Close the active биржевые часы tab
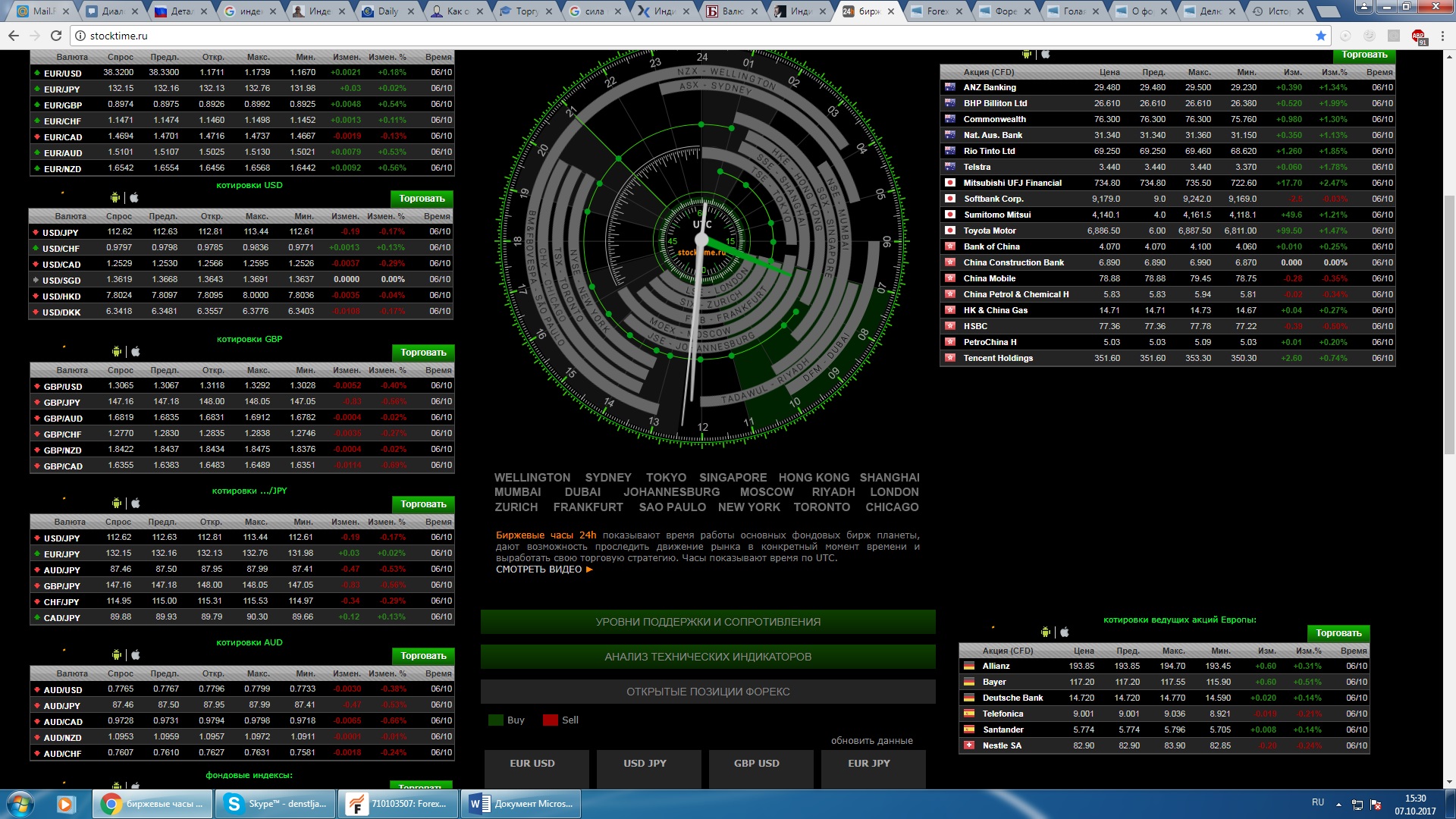1456x819 pixels. point(891,11)
